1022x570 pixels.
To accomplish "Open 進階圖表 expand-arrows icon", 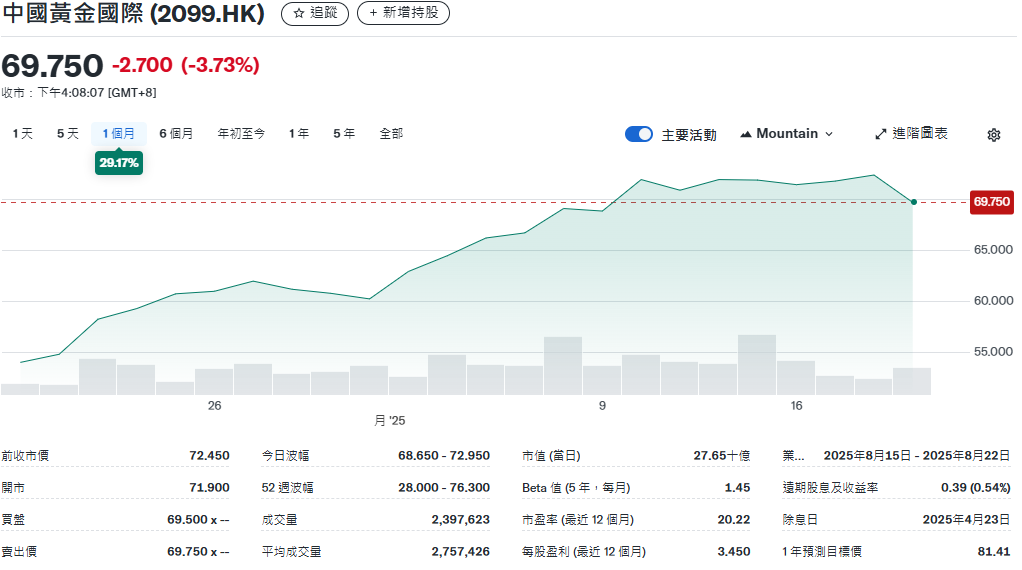I will tap(881, 134).
